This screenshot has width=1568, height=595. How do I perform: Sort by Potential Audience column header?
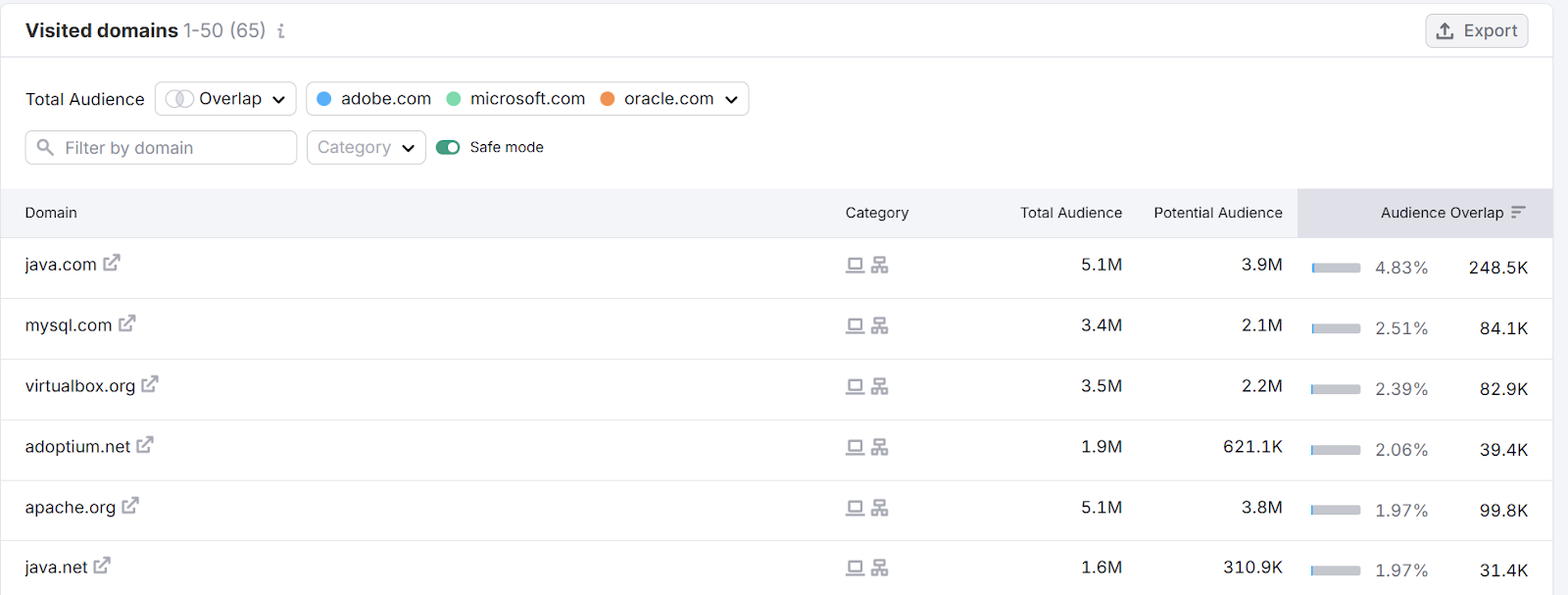point(1217,213)
